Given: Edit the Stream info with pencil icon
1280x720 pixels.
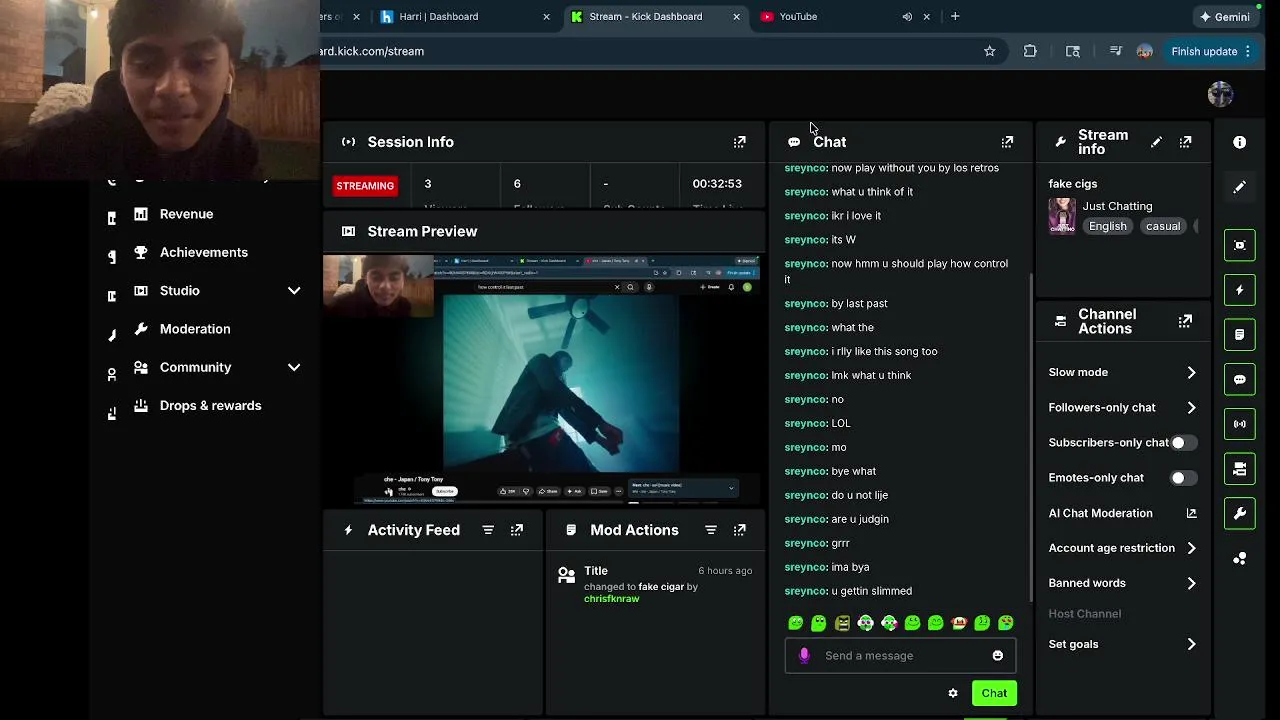Looking at the screenshot, I should pos(1156,142).
